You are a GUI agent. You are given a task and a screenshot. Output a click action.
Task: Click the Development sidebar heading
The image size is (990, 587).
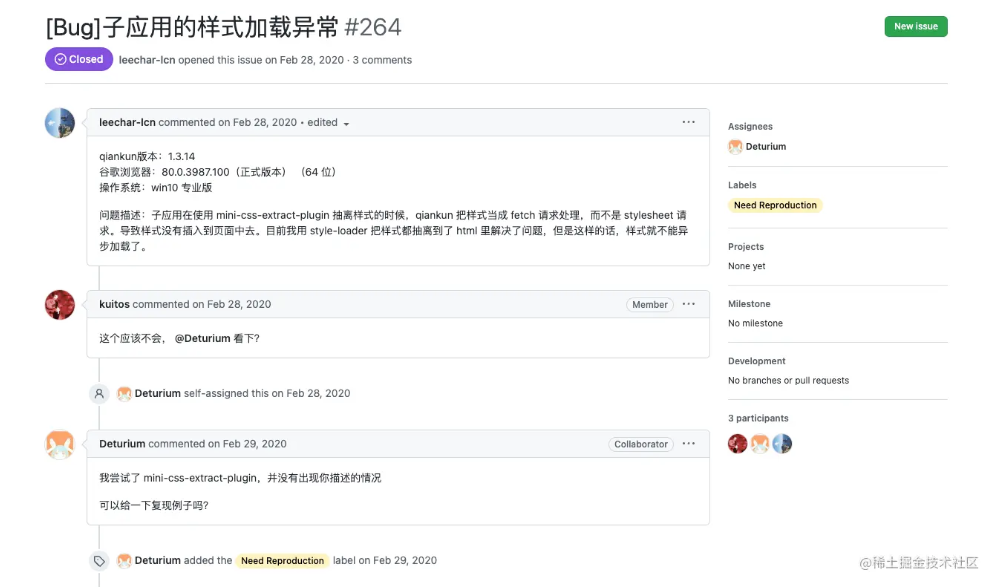click(756, 361)
